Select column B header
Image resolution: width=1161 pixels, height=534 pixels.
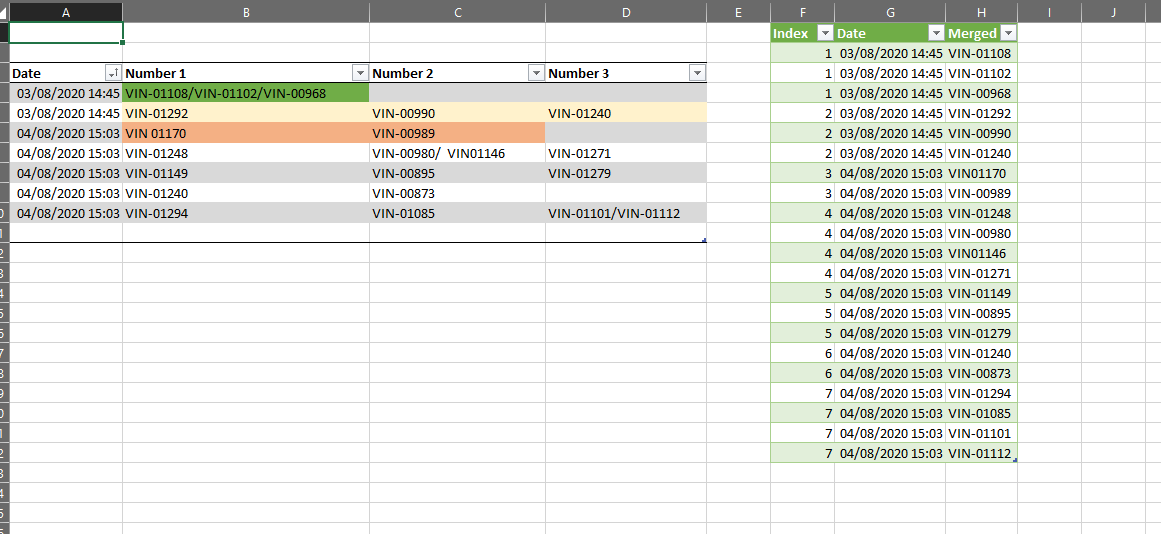(x=246, y=12)
